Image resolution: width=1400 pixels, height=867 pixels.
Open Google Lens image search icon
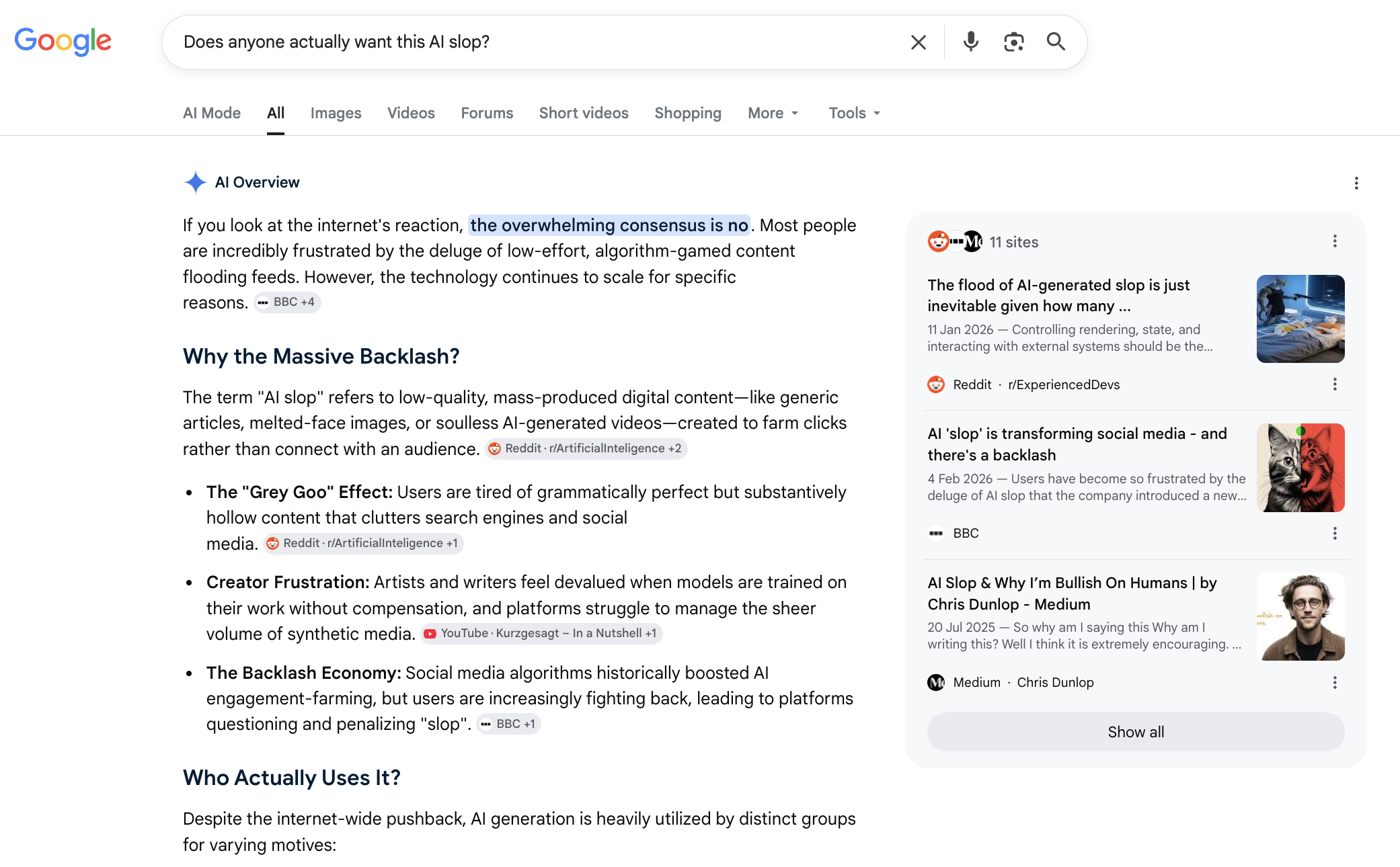(x=1013, y=42)
